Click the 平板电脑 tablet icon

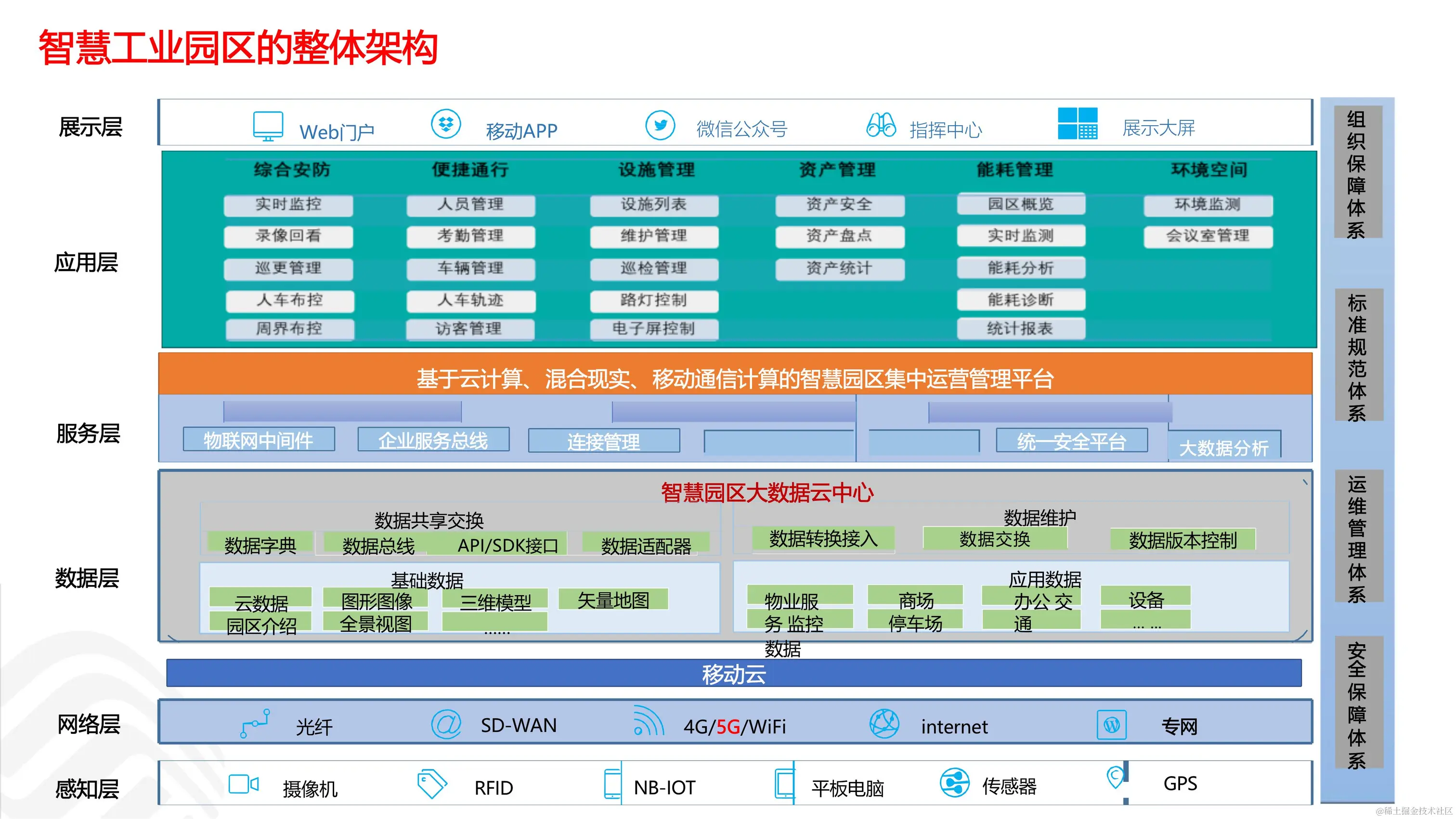tap(784, 783)
